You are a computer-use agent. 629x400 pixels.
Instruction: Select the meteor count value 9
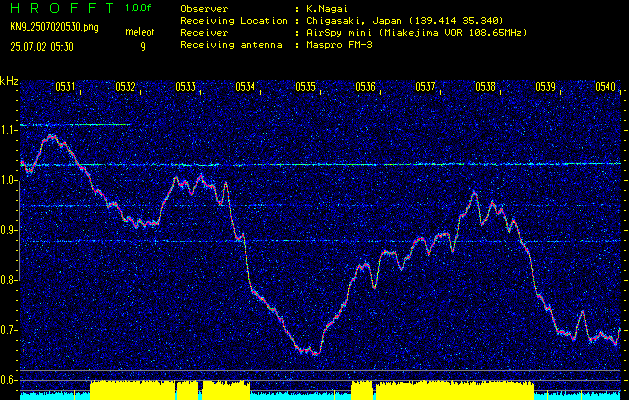pos(143,47)
